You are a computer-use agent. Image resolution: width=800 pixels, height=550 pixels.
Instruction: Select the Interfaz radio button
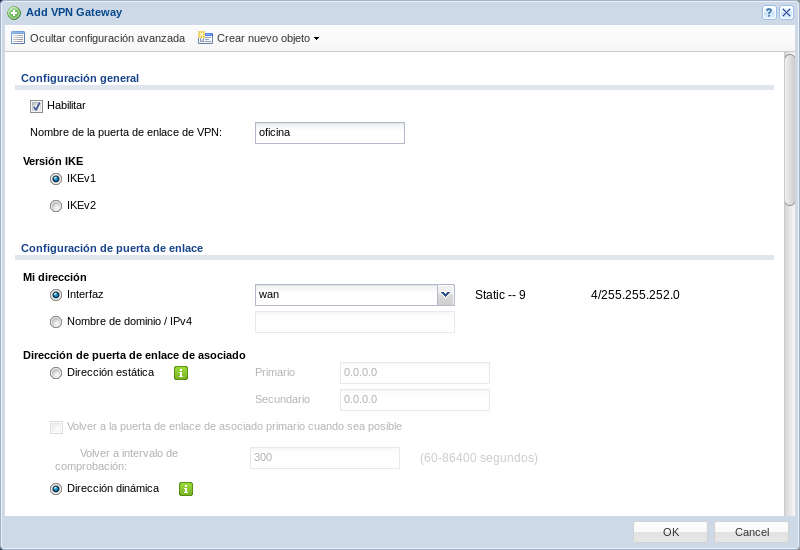coord(56,295)
